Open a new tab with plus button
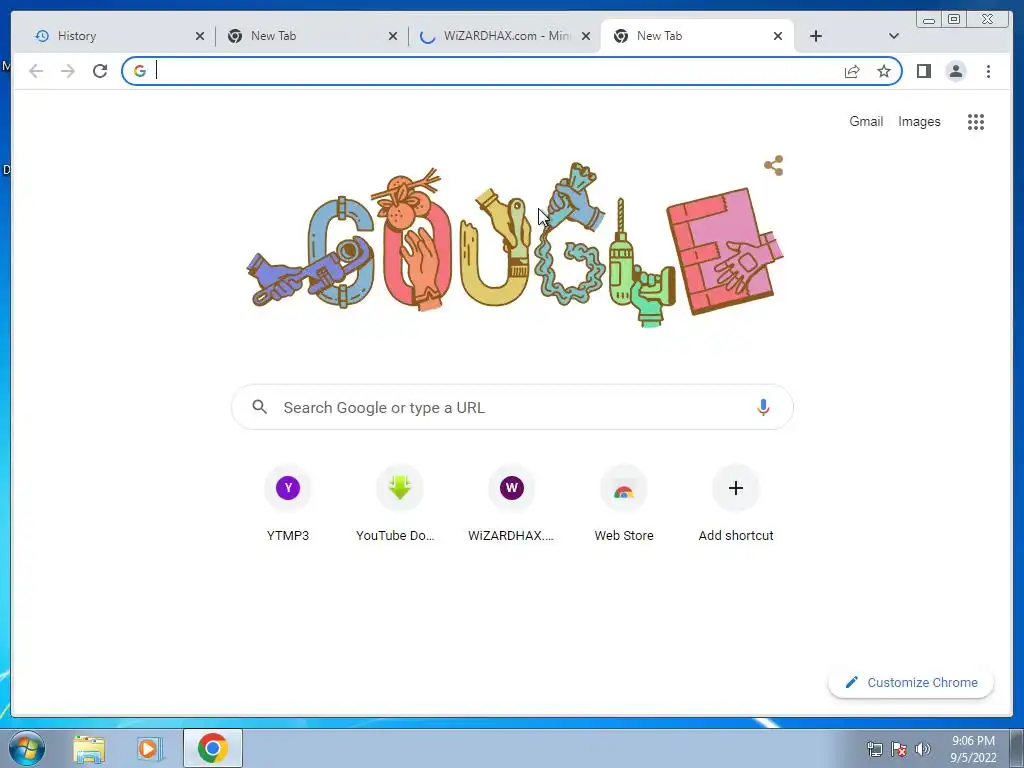 click(816, 36)
